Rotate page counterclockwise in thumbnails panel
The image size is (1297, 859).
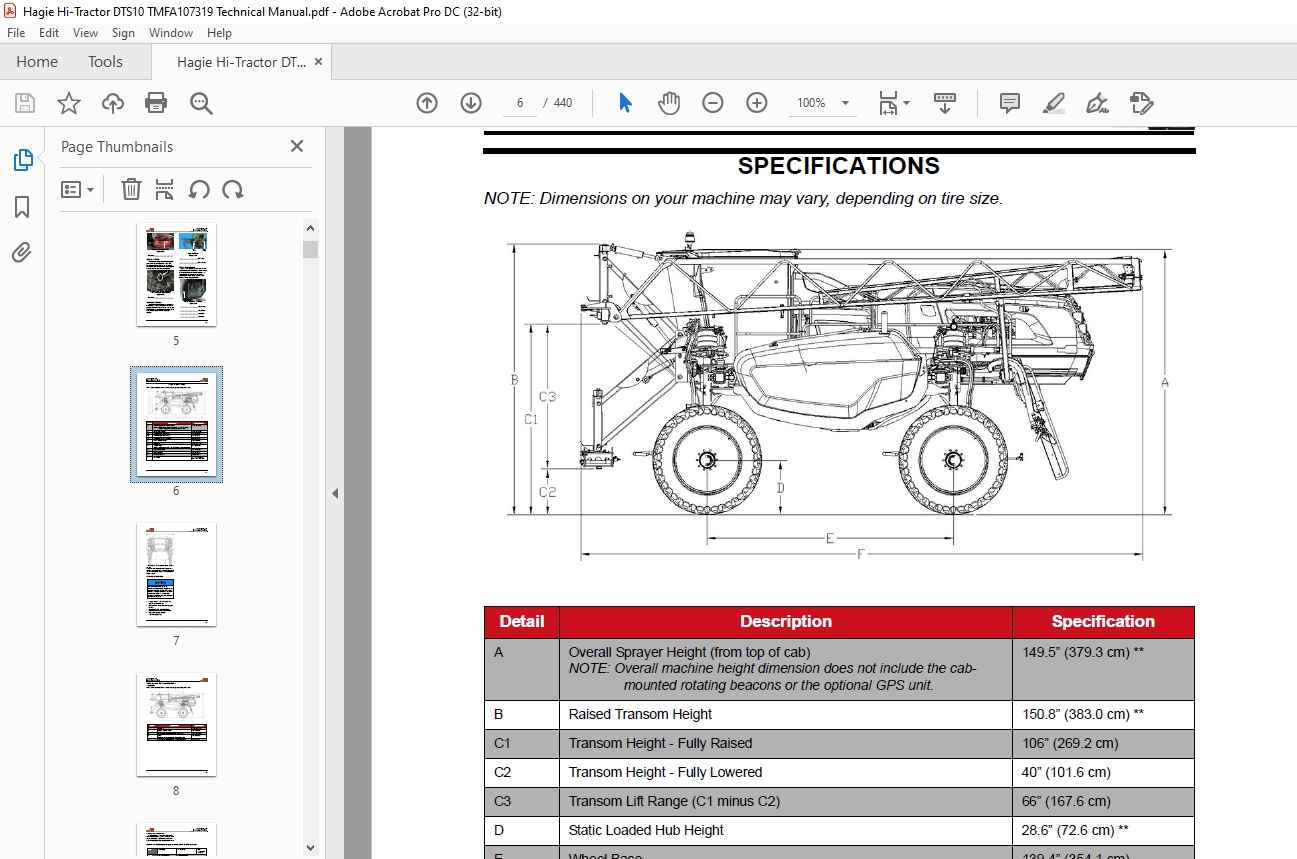click(199, 189)
